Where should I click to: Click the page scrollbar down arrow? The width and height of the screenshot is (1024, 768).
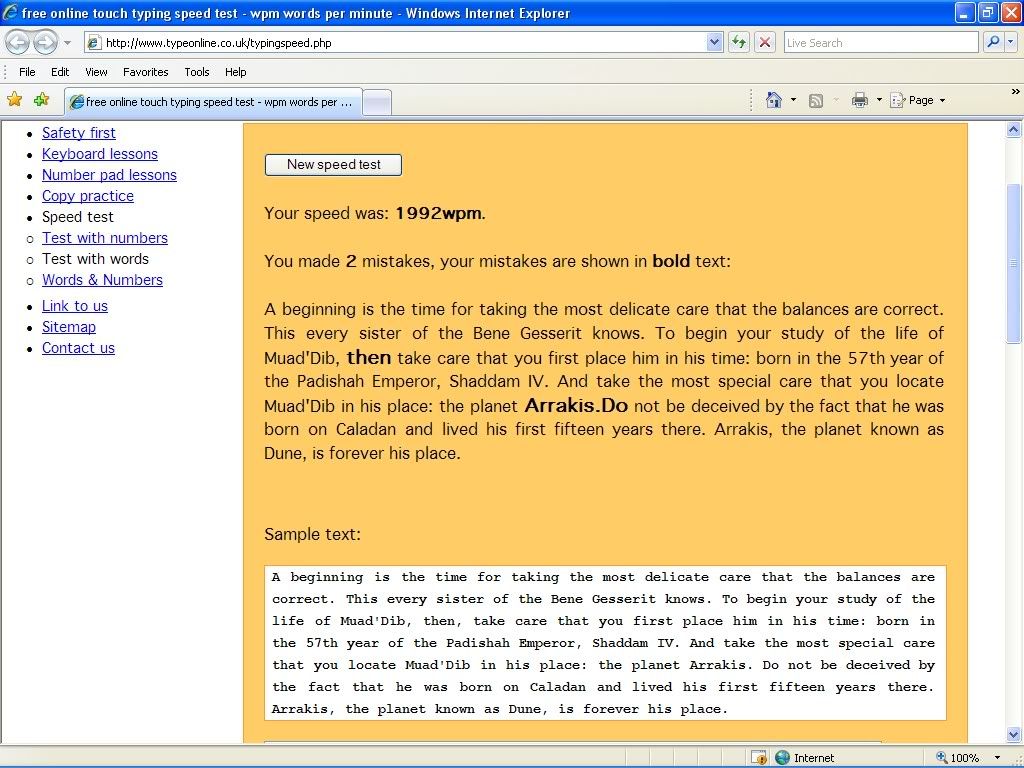[1014, 734]
